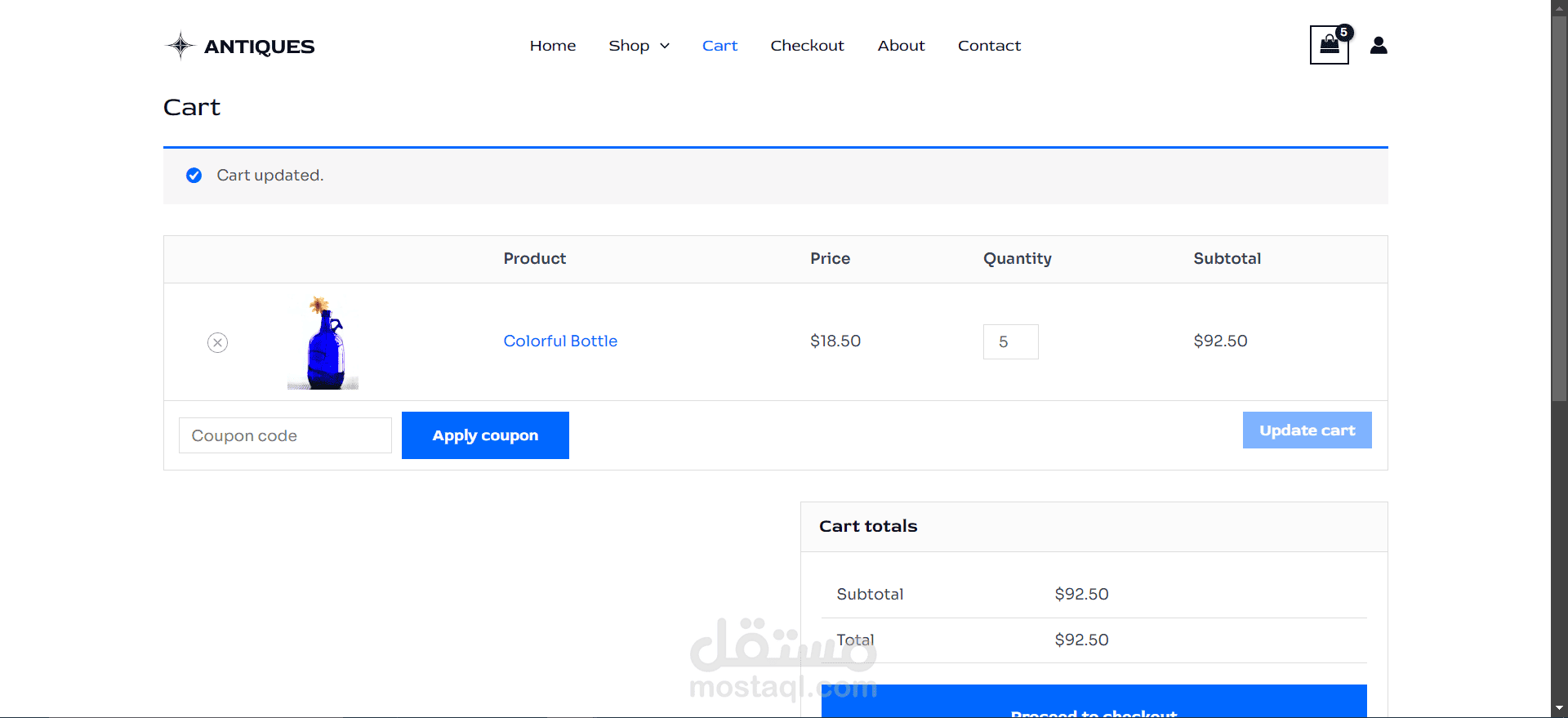Image resolution: width=1568 pixels, height=718 pixels.
Task: Expand the Shop dropdown chevron
Action: point(665,46)
